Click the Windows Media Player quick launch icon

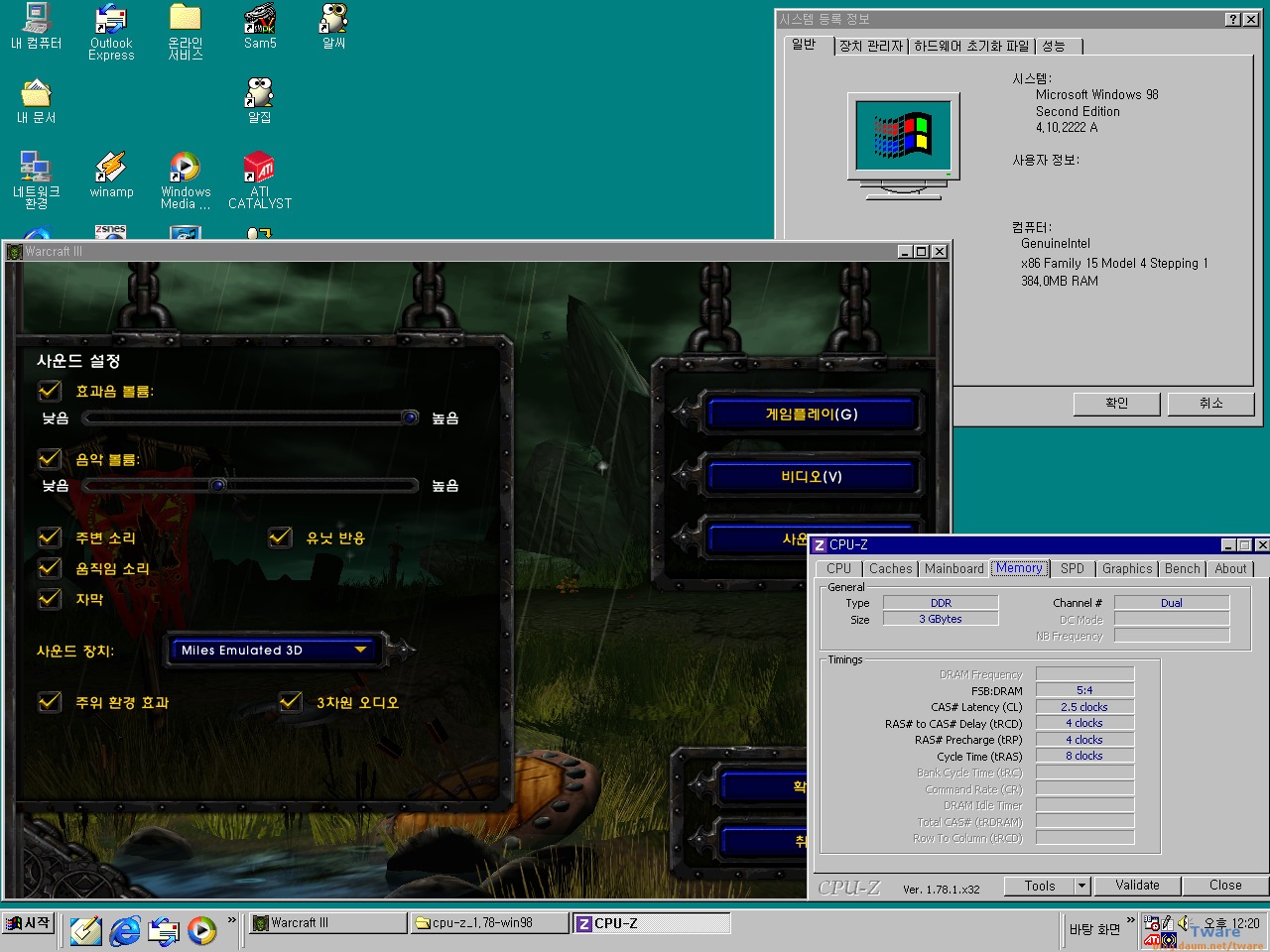pos(202,930)
